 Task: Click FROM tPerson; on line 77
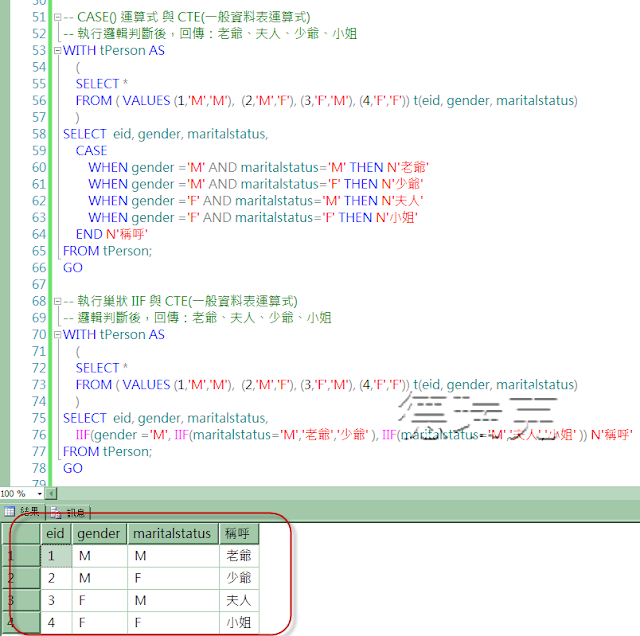pyautogui.click(x=107, y=451)
